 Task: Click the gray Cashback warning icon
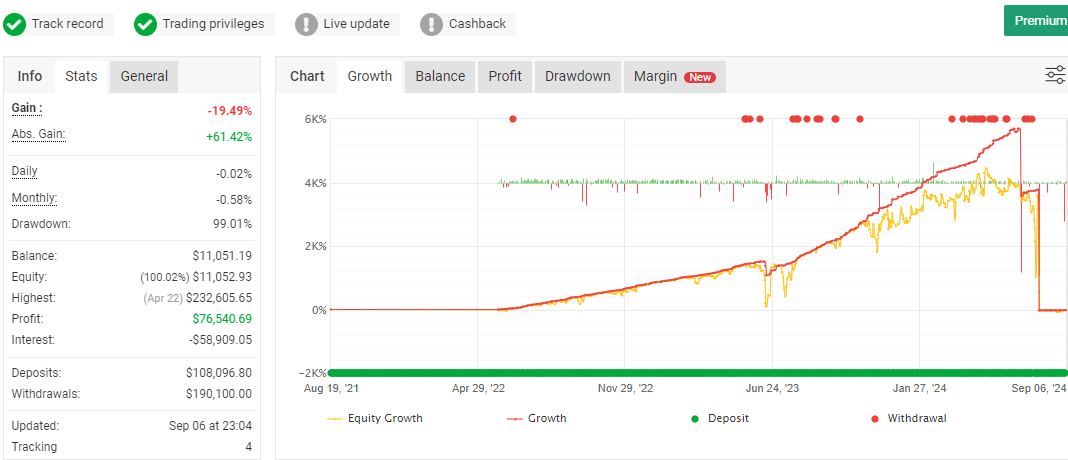432,25
